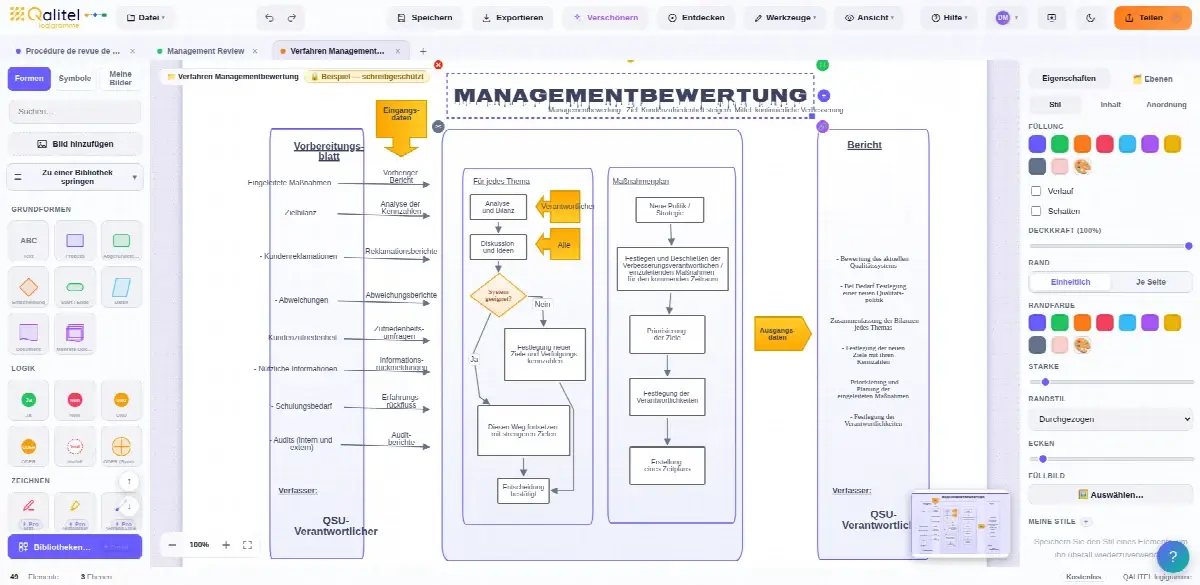Open the Datei dropdown menu
Viewport: 1200px width, 585px height.
(x=146, y=18)
